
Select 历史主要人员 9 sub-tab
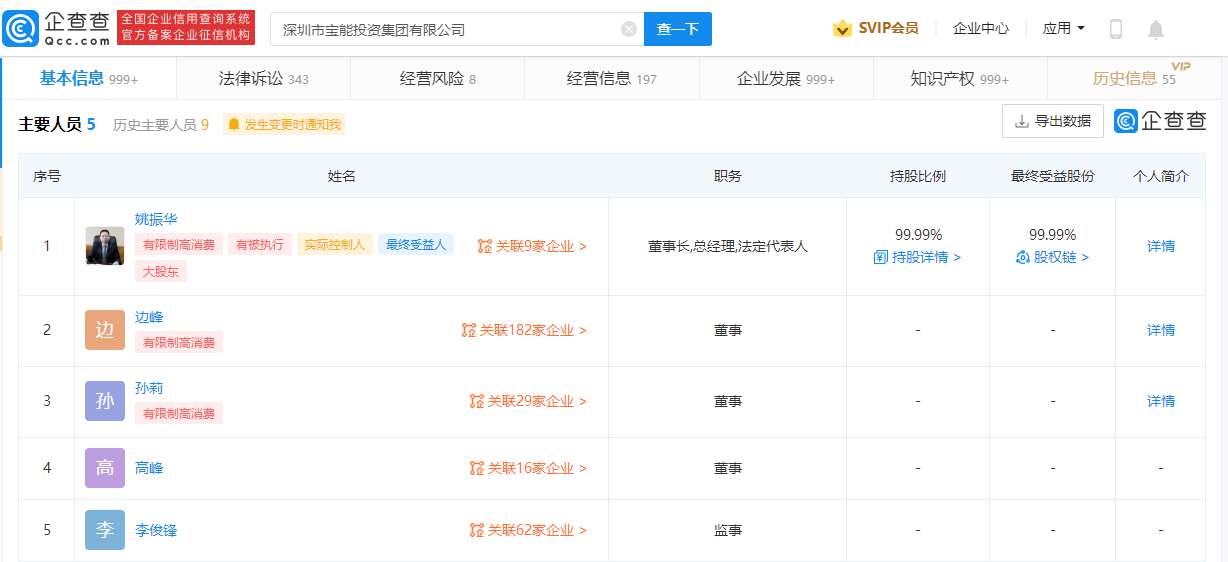pos(160,125)
